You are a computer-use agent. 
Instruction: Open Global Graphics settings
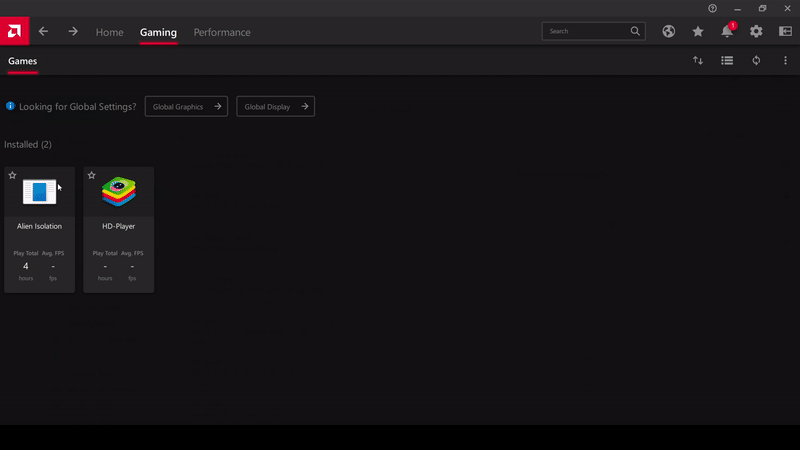click(x=186, y=106)
